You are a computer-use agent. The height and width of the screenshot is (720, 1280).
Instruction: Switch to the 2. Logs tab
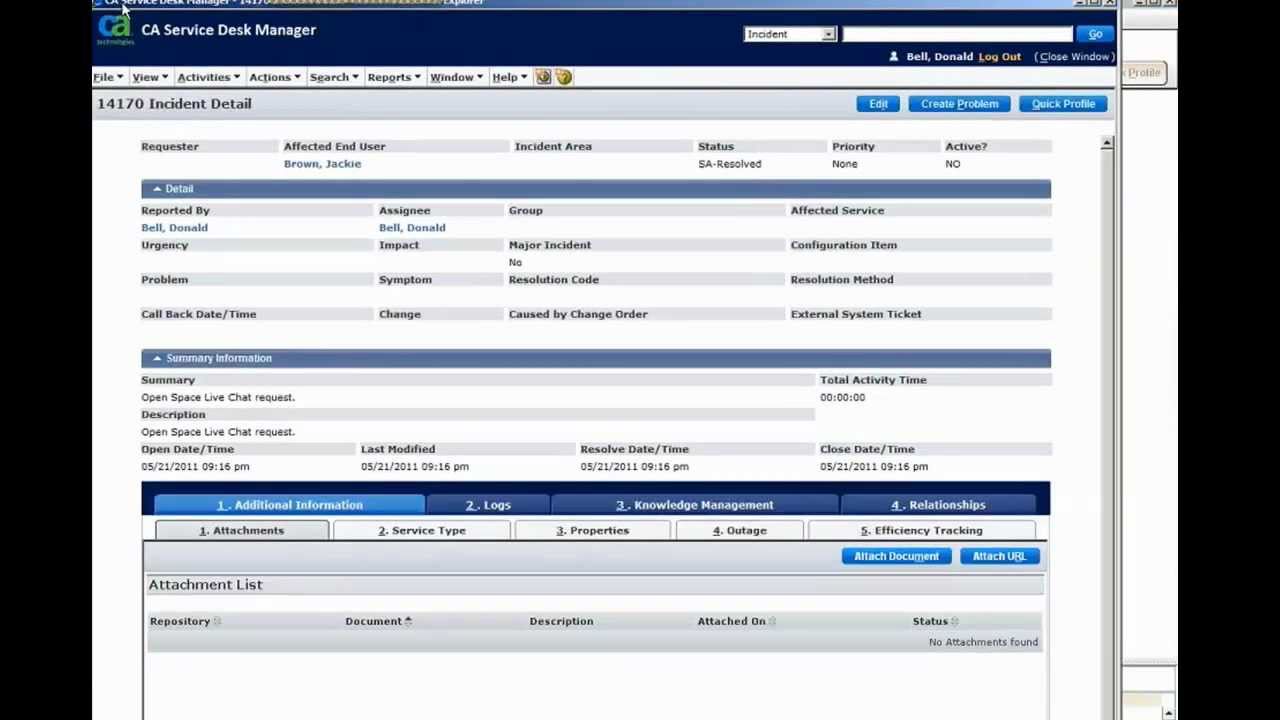[487, 504]
